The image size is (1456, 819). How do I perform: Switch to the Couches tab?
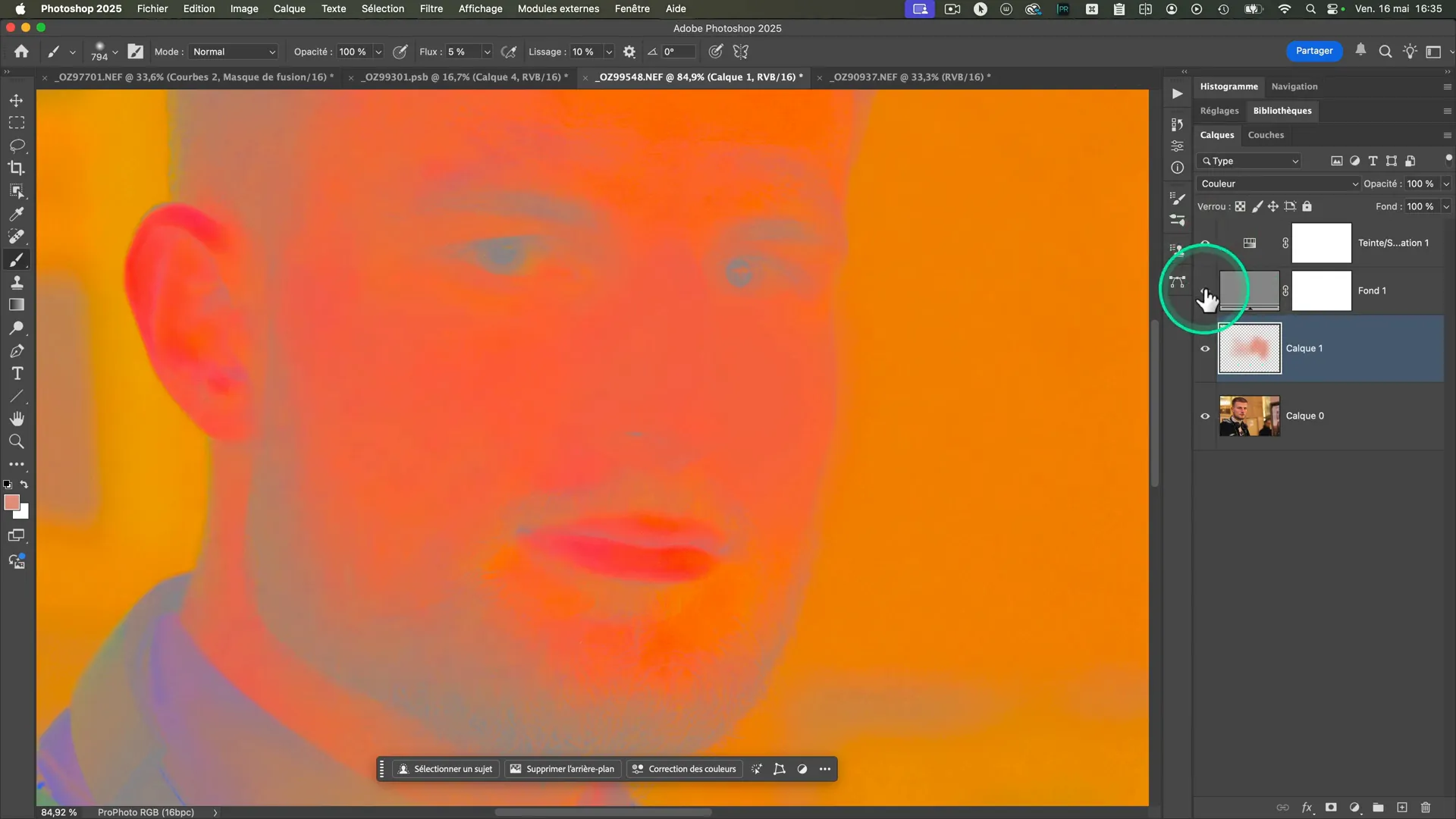coord(1266,135)
